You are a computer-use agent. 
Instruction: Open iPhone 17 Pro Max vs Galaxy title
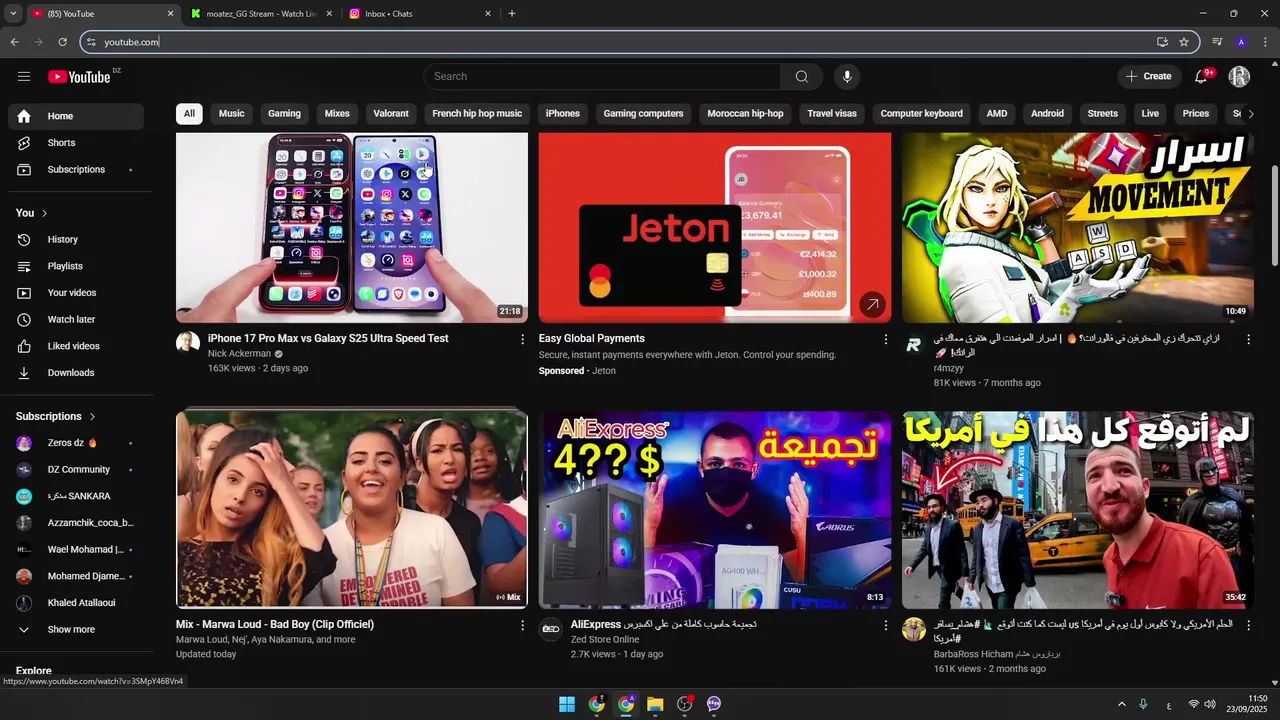328,339
